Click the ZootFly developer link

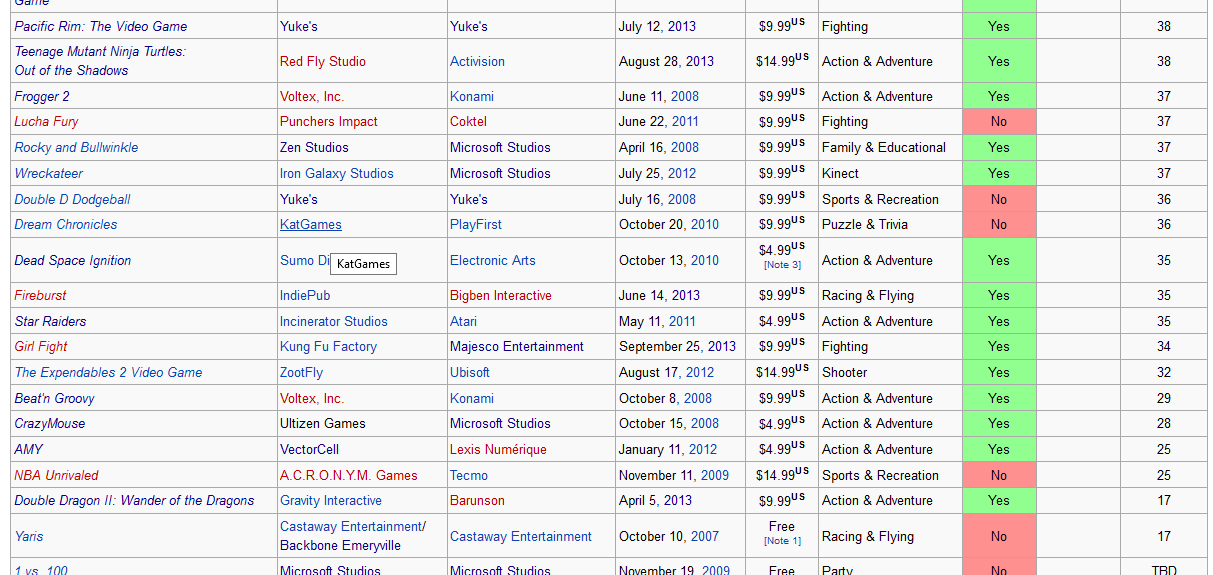pos(302,372)
